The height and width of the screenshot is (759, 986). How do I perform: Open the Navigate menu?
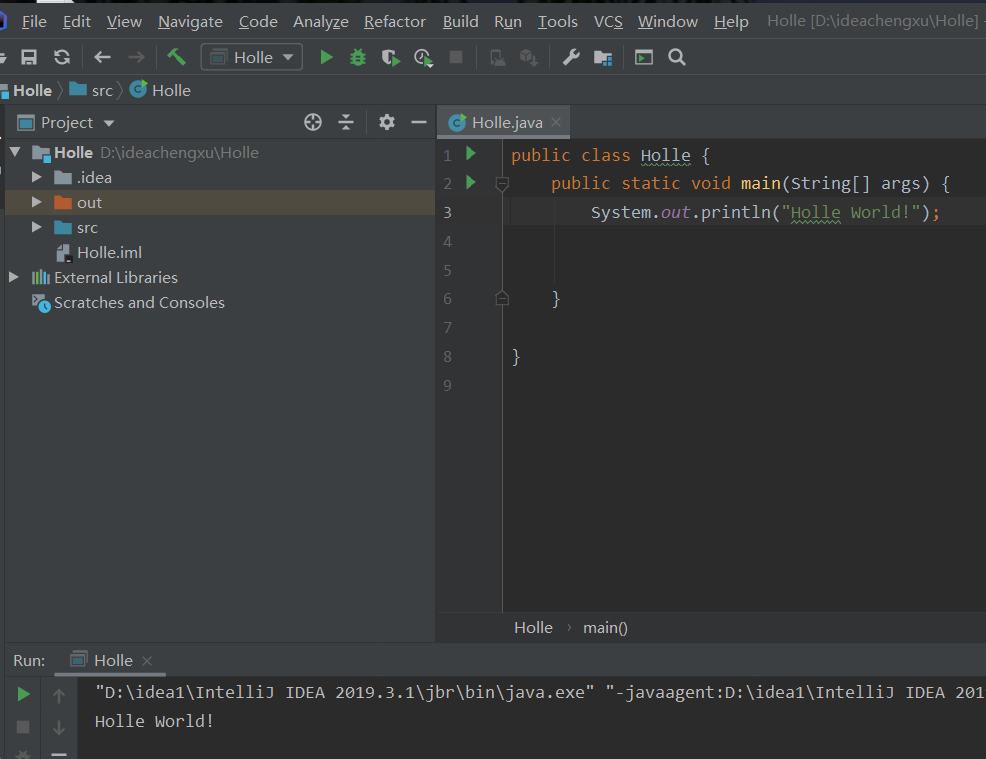coord(190,22)
